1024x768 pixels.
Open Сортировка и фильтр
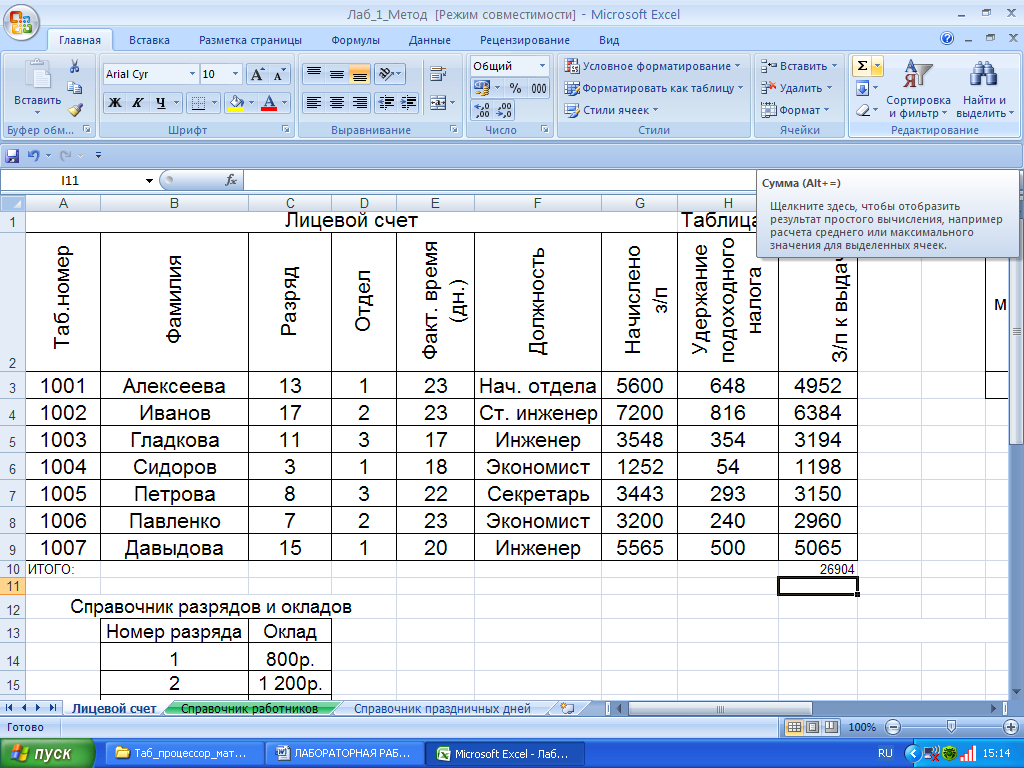pyautogui.click(x=918, y=89)
